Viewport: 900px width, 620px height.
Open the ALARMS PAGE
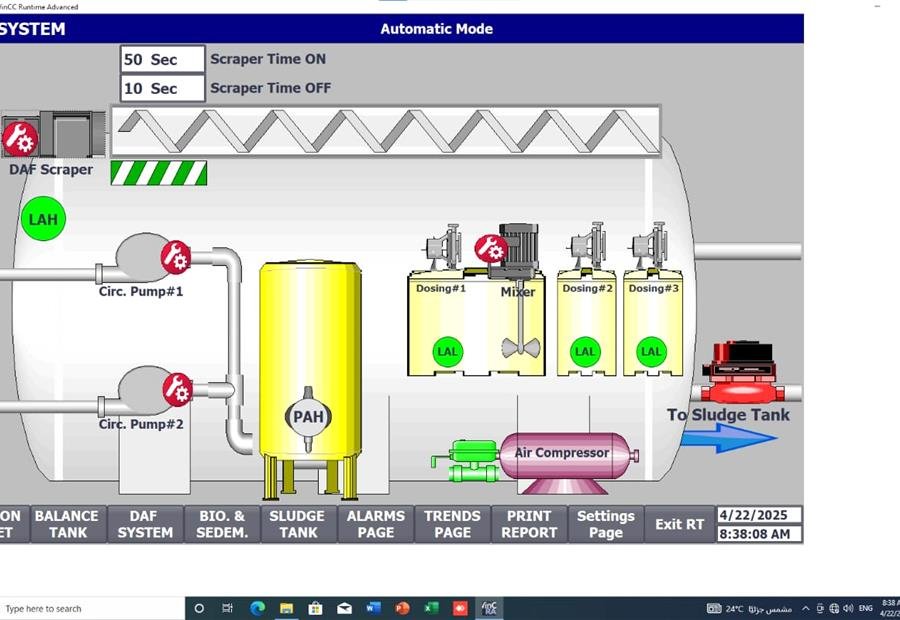(x=376, y=524)
